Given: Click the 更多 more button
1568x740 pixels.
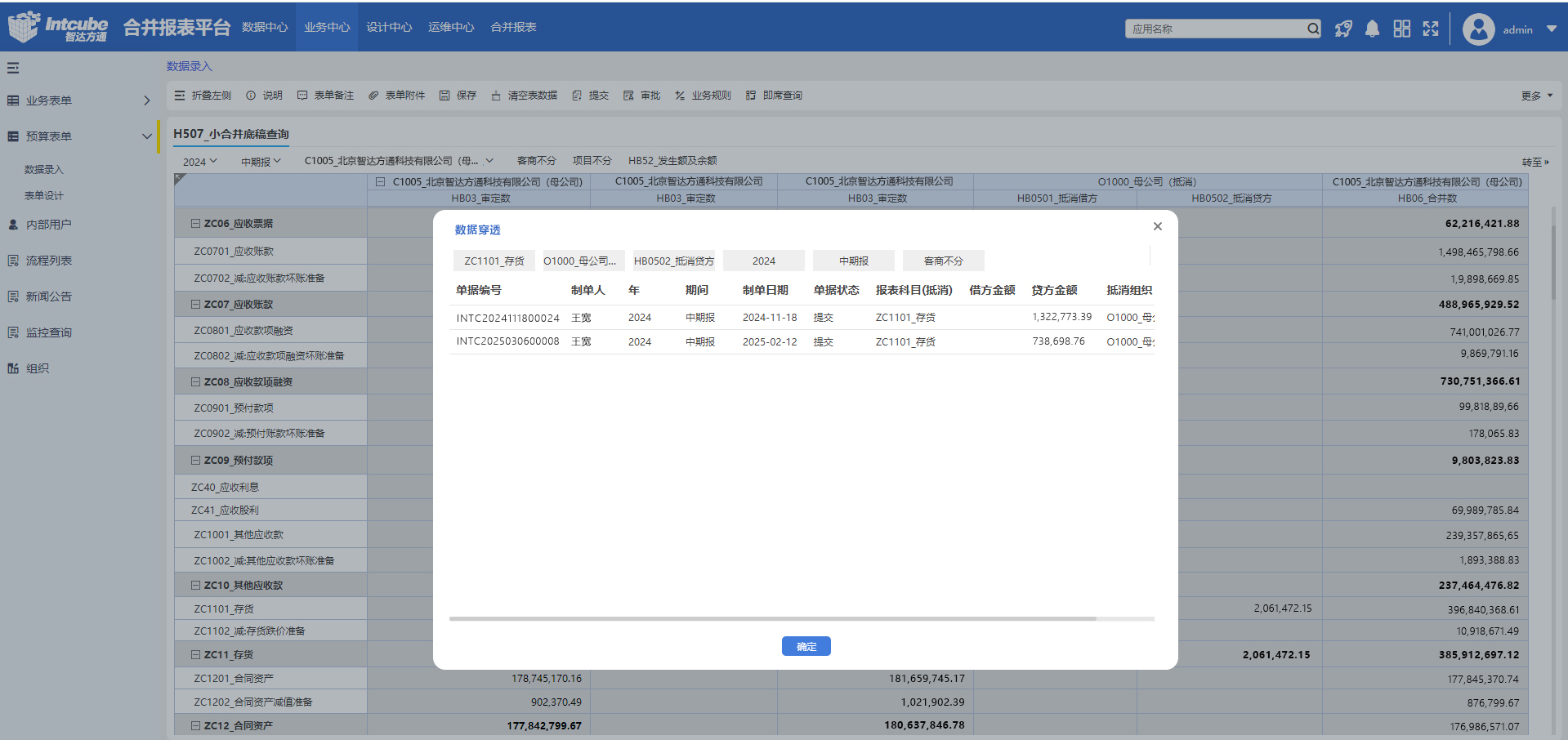Looking at the screenshot, I should 1531,95.
